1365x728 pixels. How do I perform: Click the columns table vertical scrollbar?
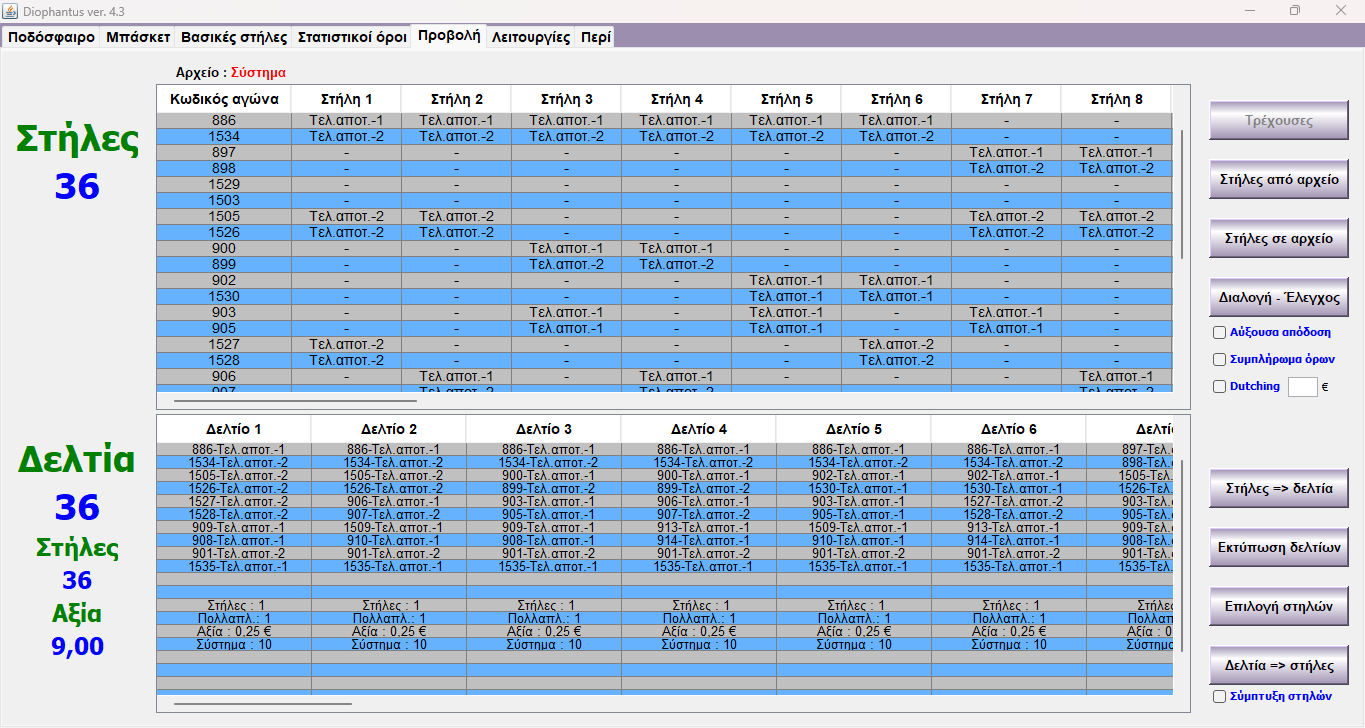(1182, 193)
